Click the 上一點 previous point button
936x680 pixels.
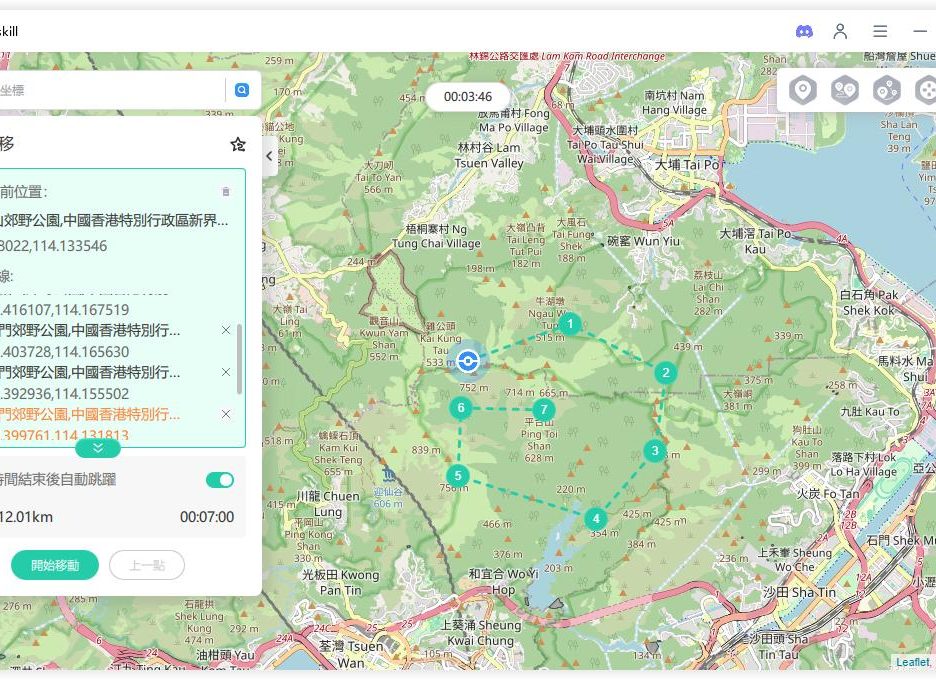click(146, 565)
